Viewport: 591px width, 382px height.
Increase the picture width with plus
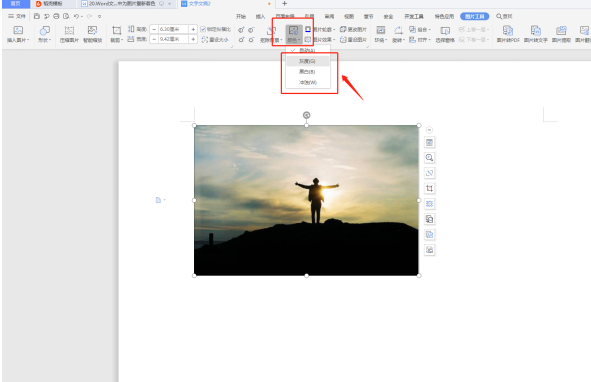(x=193, y=39)
